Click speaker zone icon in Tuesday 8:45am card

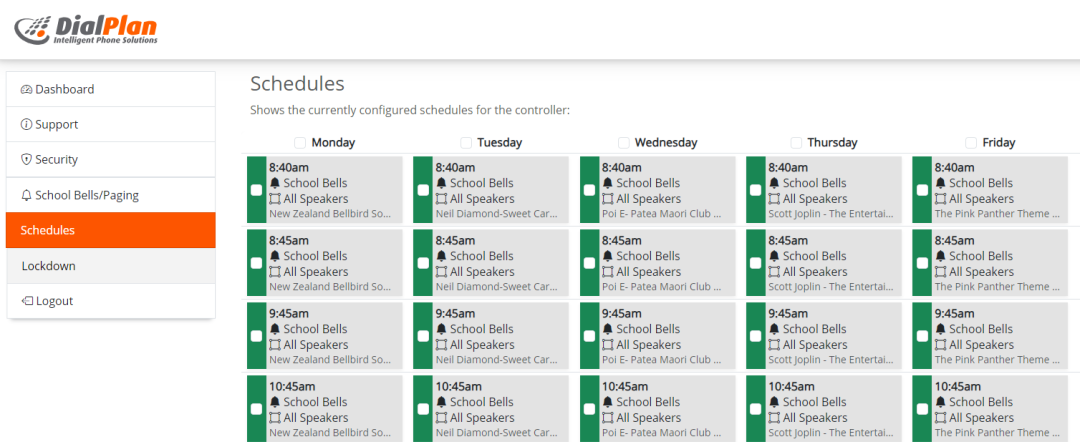tap(441, 272)
